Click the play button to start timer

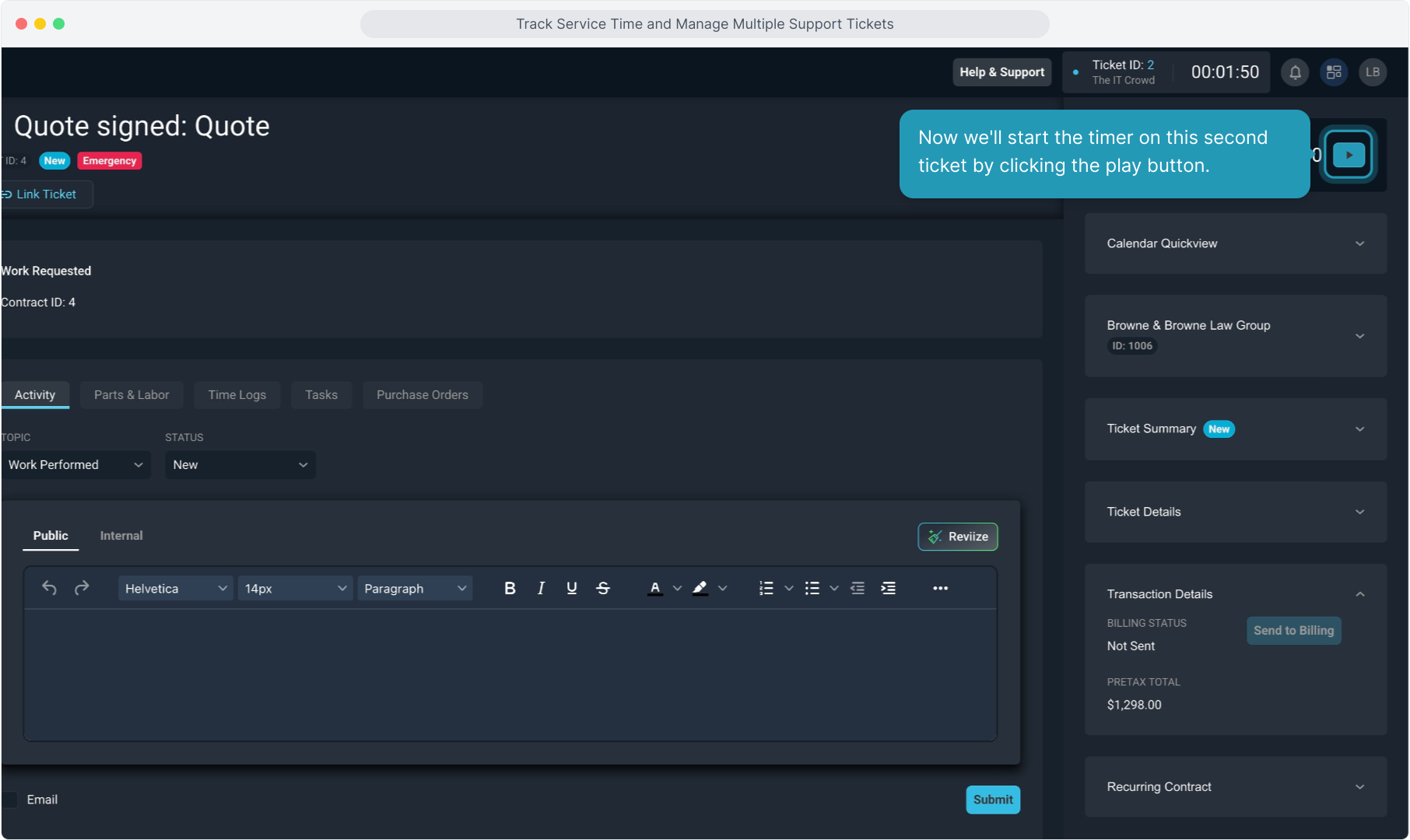pyautogui.click(x=1349, y=155)
